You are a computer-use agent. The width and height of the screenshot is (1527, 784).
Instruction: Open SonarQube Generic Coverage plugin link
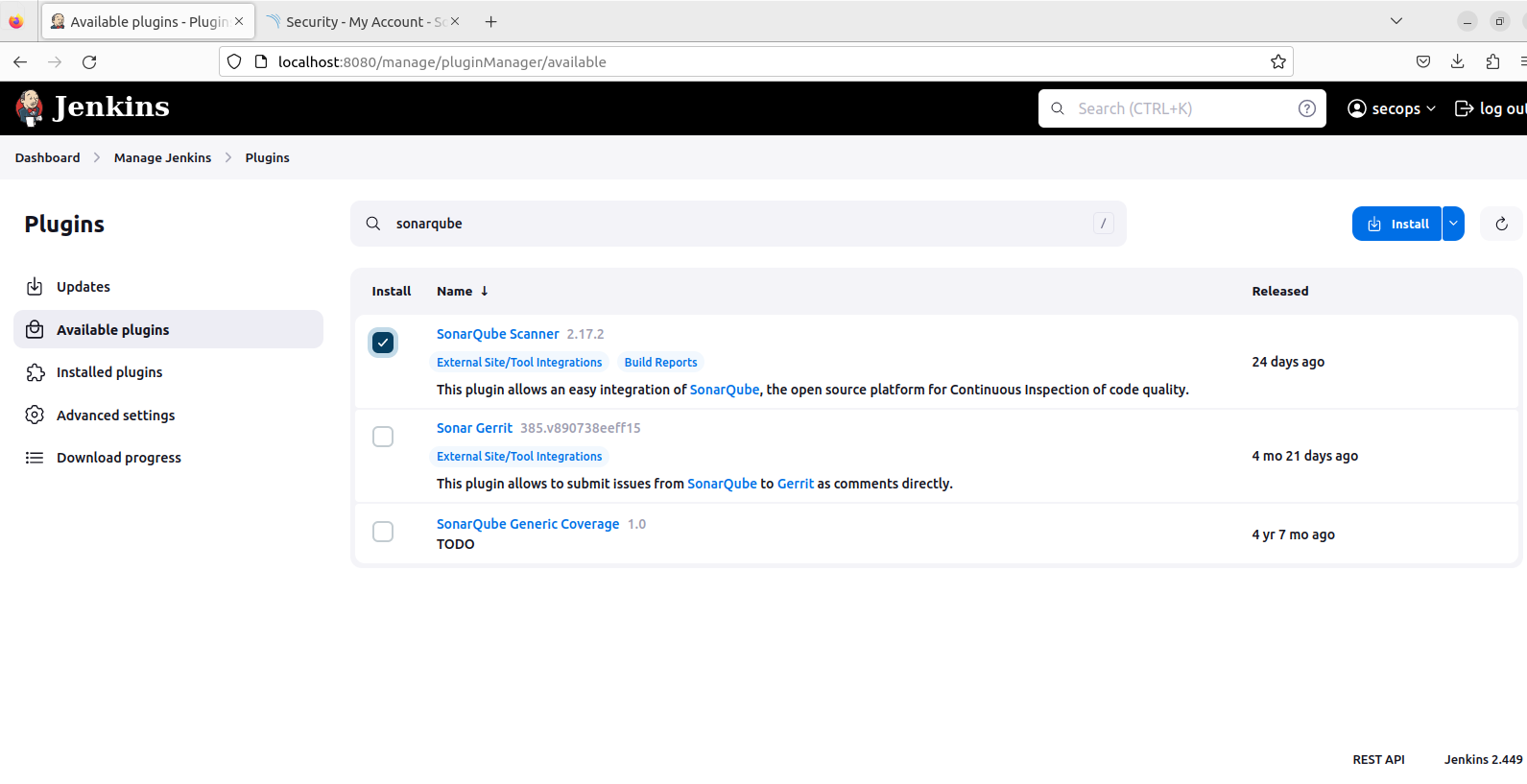(528, 524)
